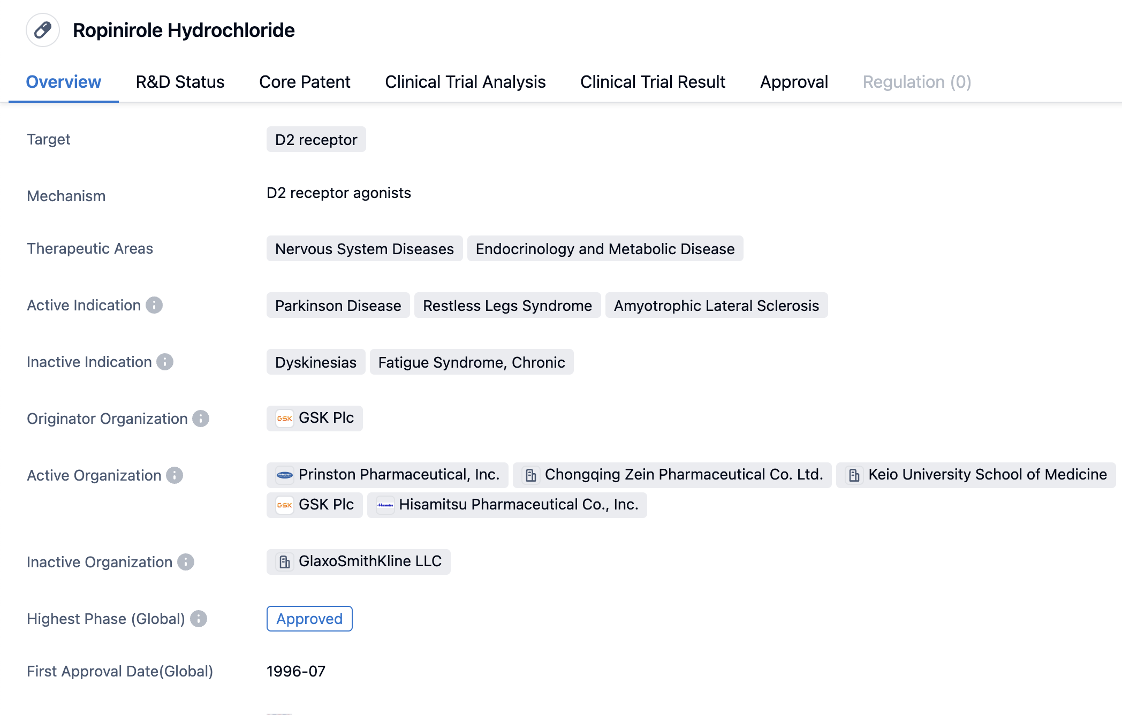Click the pill icon beside Ropinirole Hydrochloride
This screenshot has height=716, width=1122.
[43, 30]
